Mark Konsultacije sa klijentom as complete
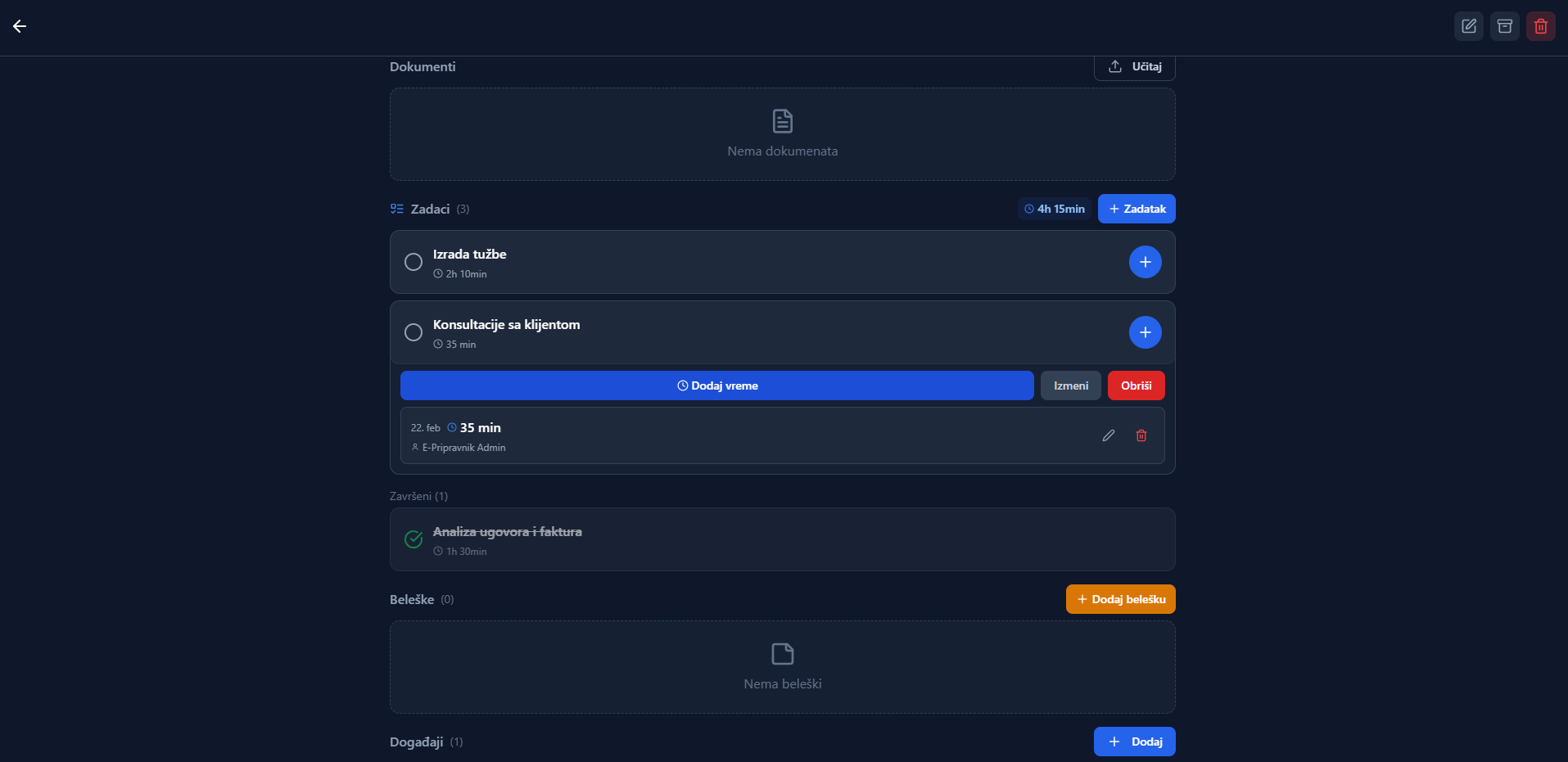Viewport: 1568px width, 762px height. pyautogui.click(x=413, y=332)
